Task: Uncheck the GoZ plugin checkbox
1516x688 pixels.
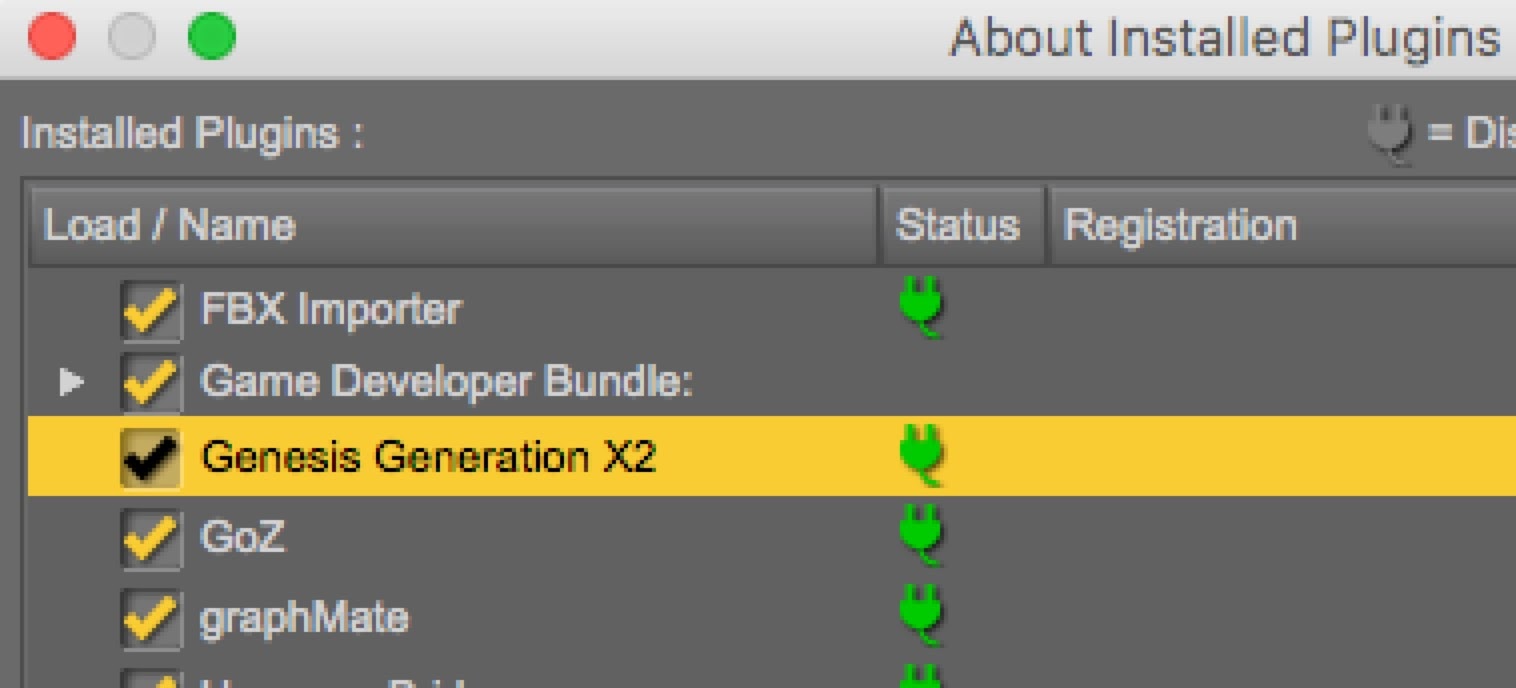Action: point(151,538)
